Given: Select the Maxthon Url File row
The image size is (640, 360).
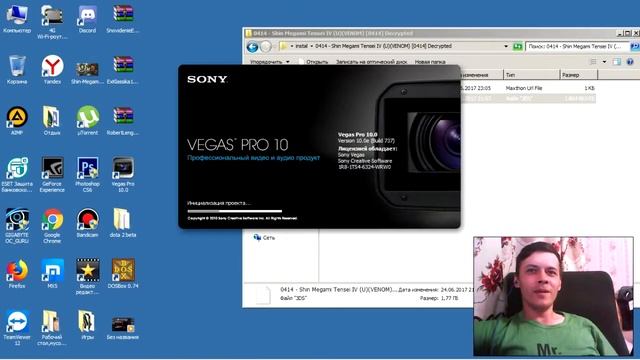Looking at the screenshot, I should click(528, 88).
